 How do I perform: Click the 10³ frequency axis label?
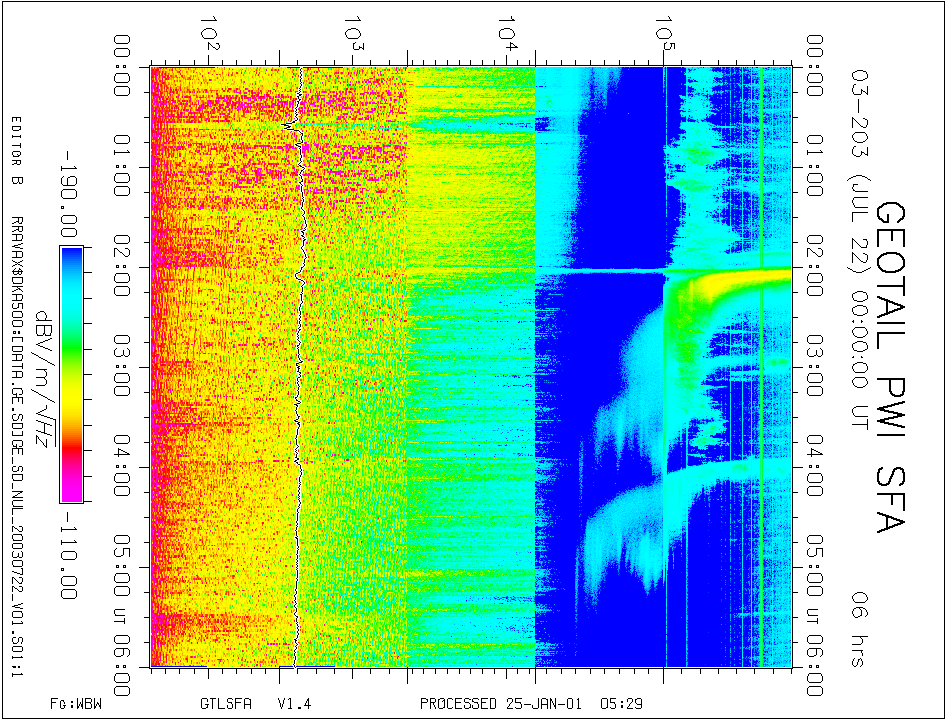pyautogui.click(x=354, y=34)
